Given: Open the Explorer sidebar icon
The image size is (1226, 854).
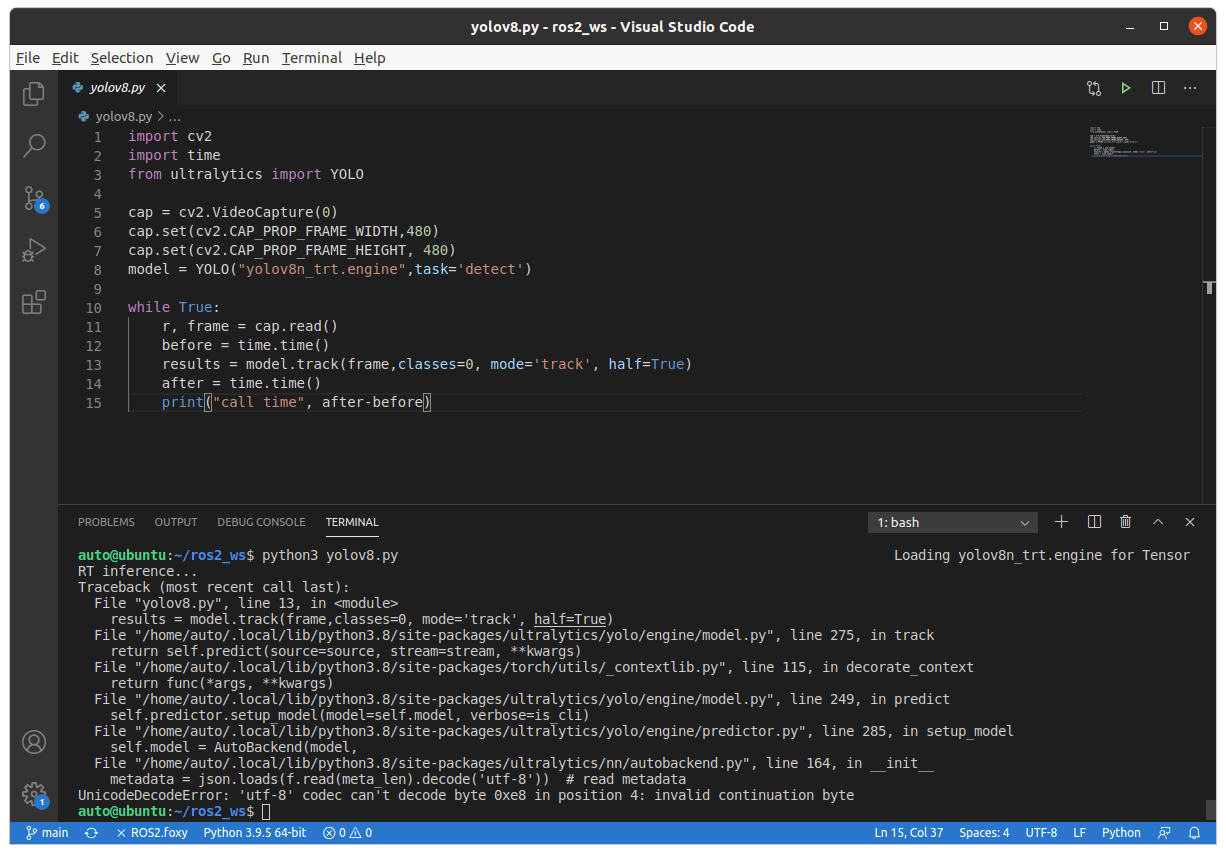Looking at the screenshot, I should point(33,92).
